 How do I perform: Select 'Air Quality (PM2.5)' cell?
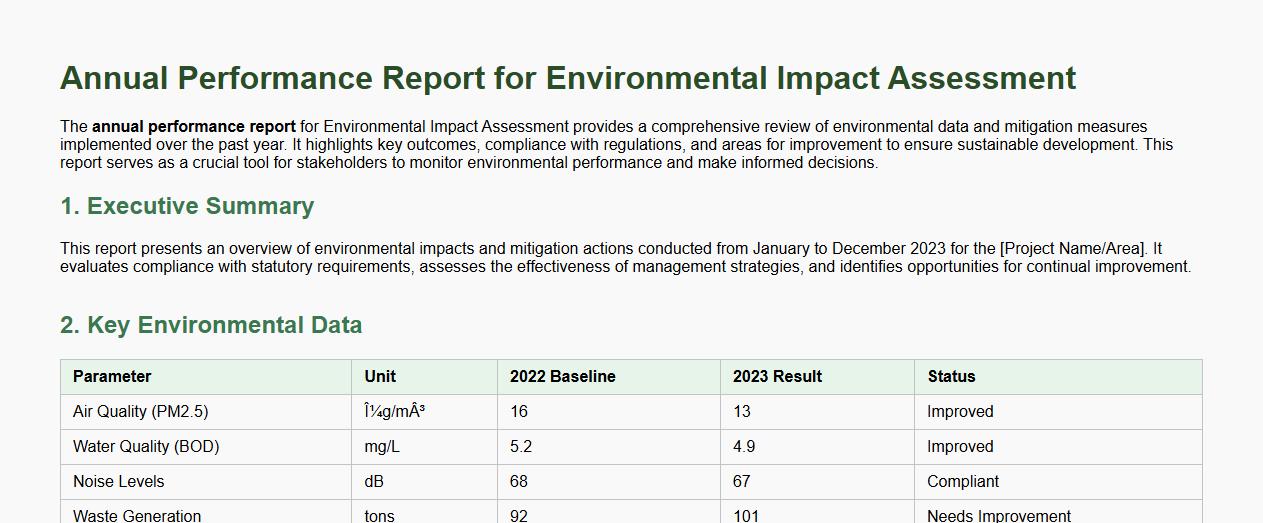point(206,412)
